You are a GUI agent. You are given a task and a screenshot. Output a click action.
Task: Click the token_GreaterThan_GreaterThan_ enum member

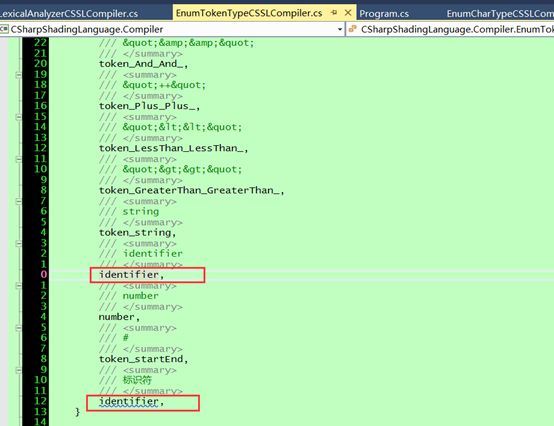pos(191,190)
